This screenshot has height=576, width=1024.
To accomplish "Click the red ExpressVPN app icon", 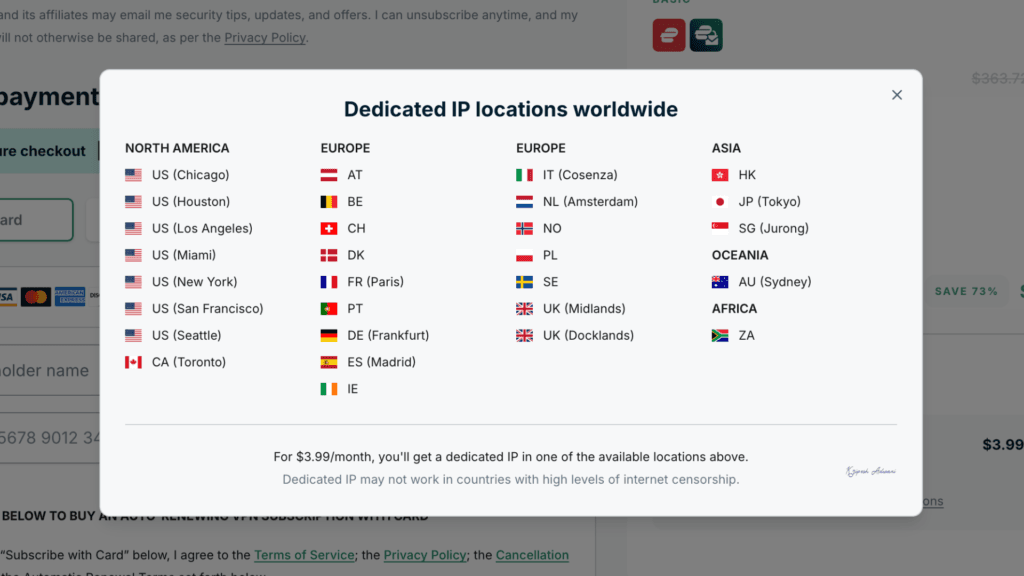I will pyautogui.click(x=669, y=35).
